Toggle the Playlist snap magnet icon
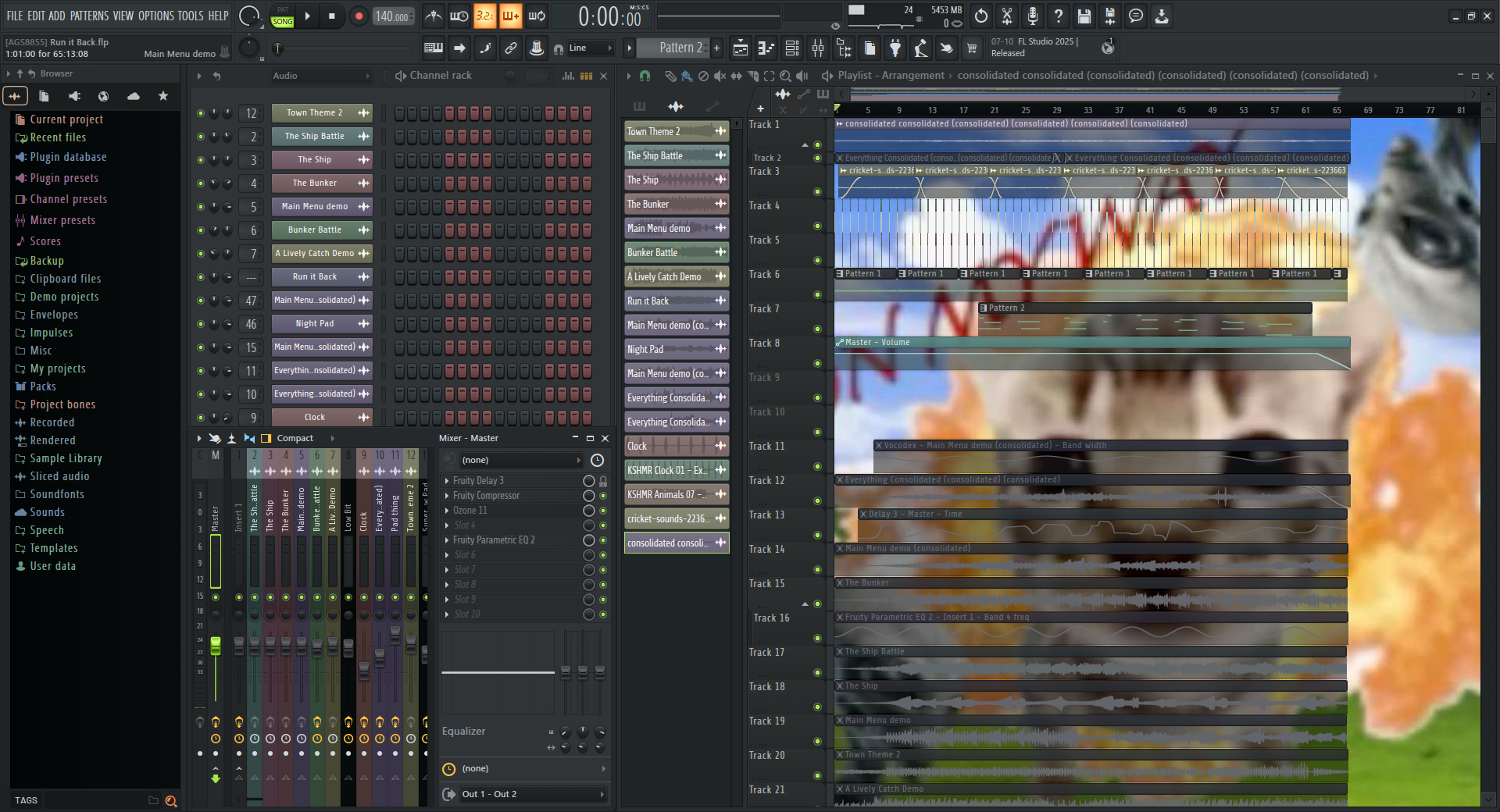The height and width of the screenshot is (812, 1500). click(x=645, y=76)
